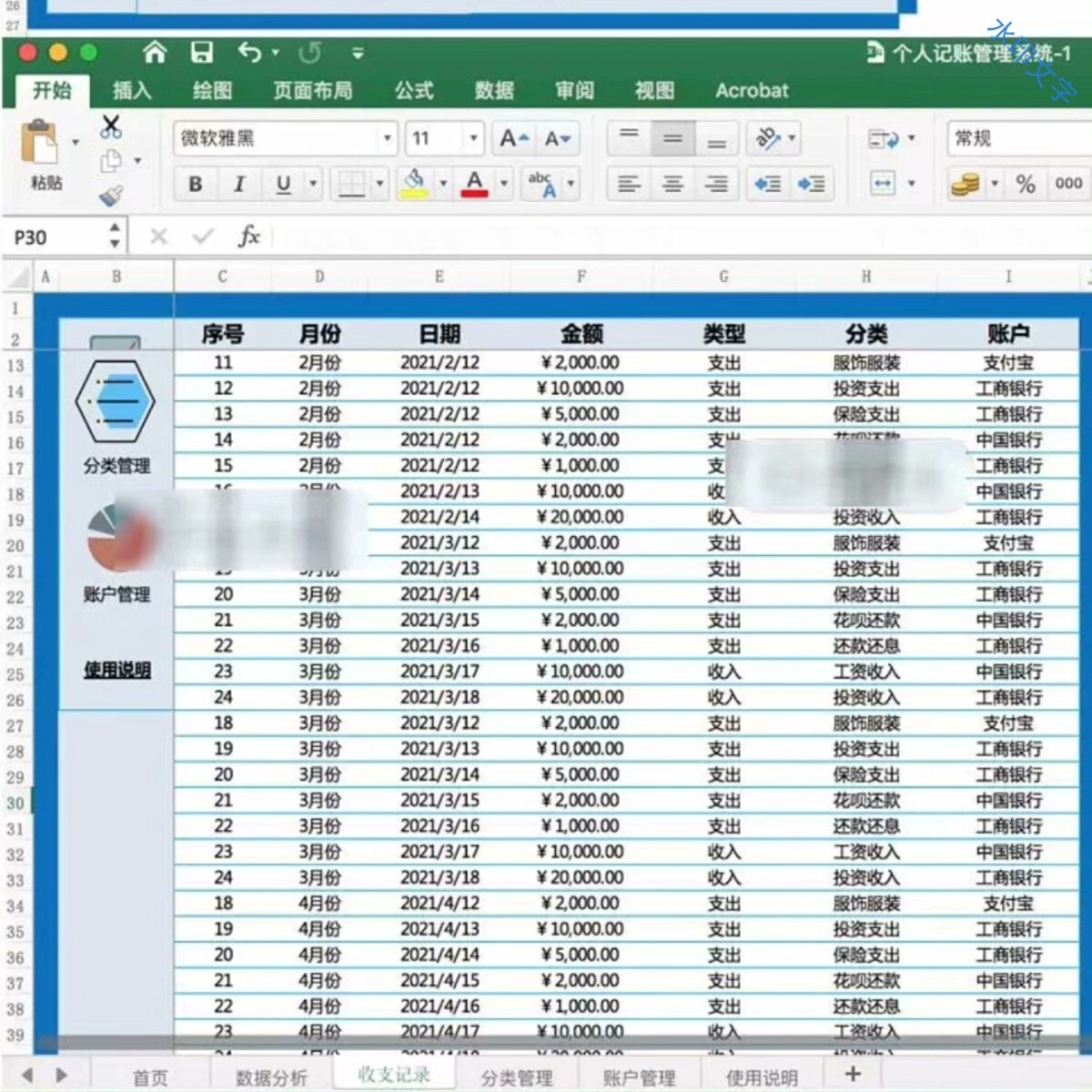Select row 30 header

[15, 803]
